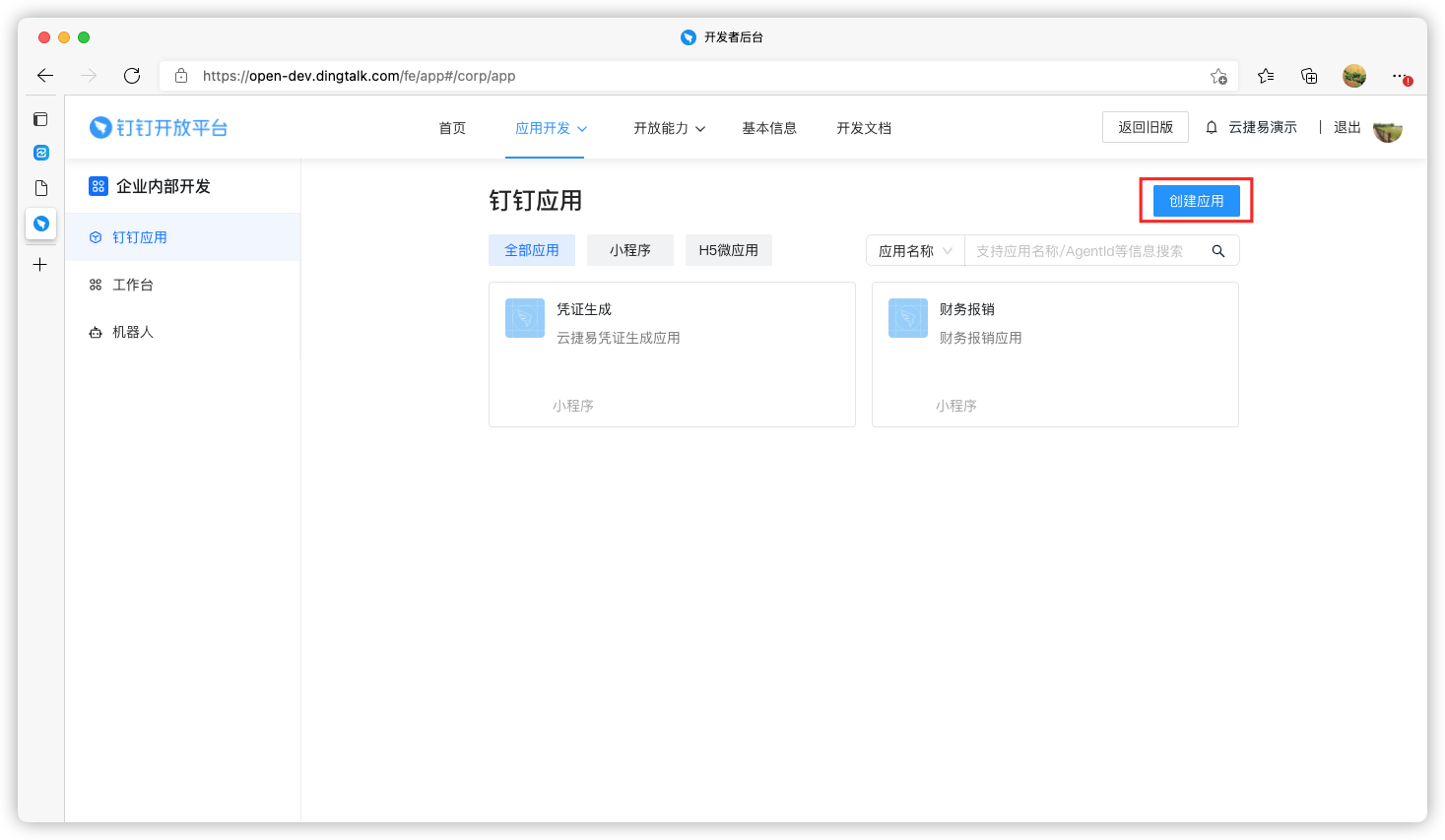
Task: Select the H5微应用 filter tab
Action: [729, 250]
